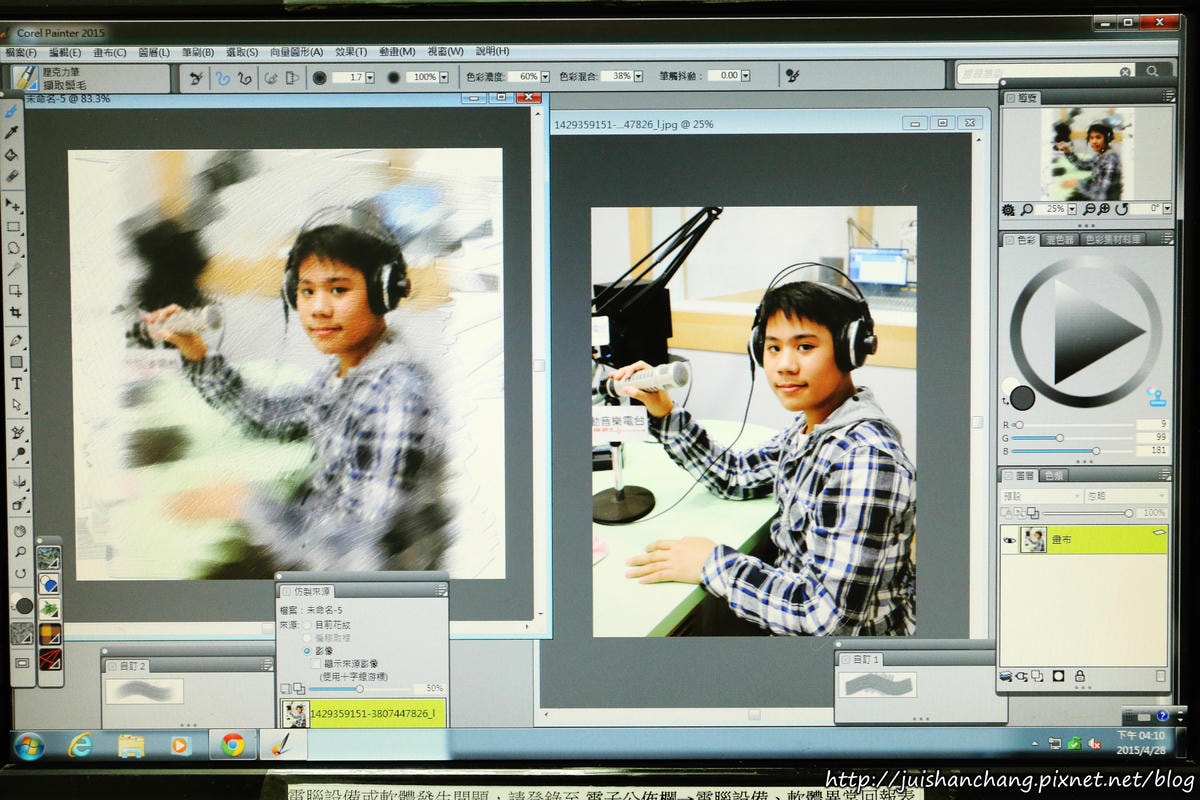This screenshot has width=1200, height=800.
Task: Click the clone color stamp icon
Action: [x=1157, y=397]
